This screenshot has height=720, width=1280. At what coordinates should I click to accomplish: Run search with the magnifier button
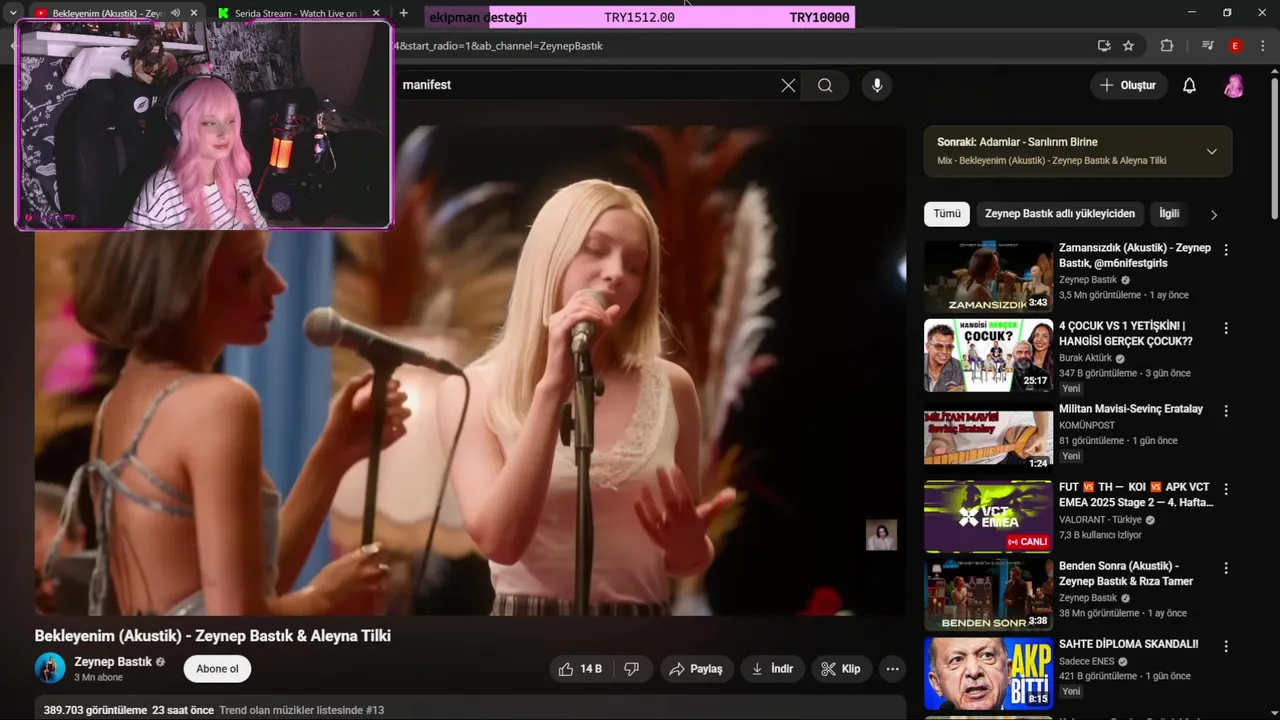(825, 85)
